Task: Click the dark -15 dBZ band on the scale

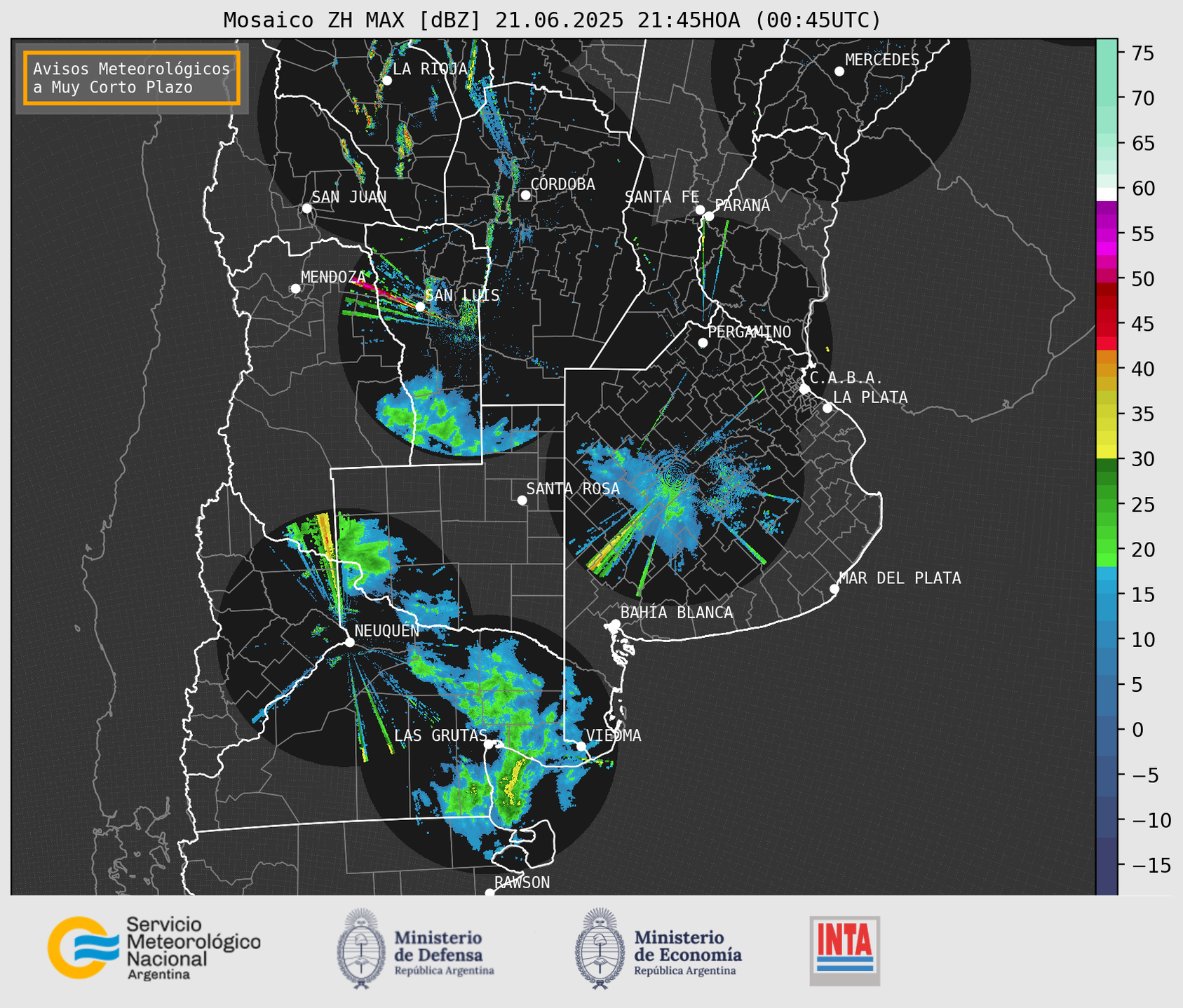Action: (1106, 865)
